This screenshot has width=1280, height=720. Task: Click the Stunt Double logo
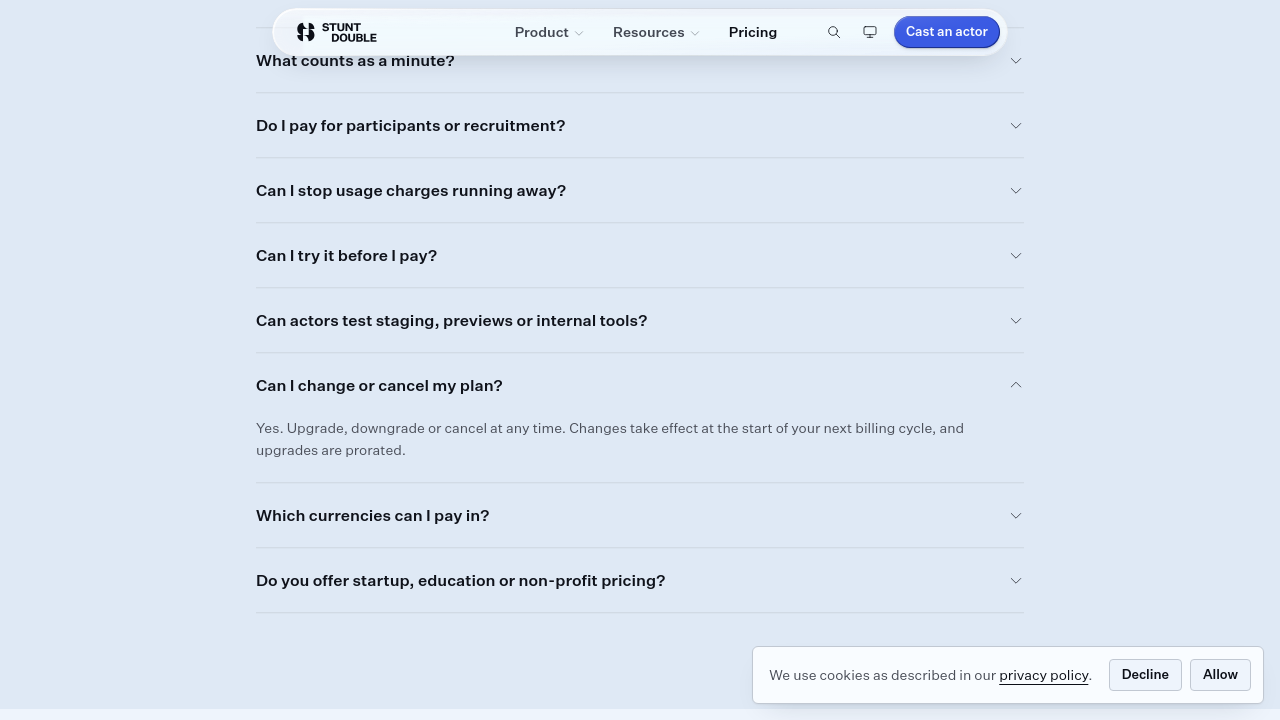(x=337, y=32)
